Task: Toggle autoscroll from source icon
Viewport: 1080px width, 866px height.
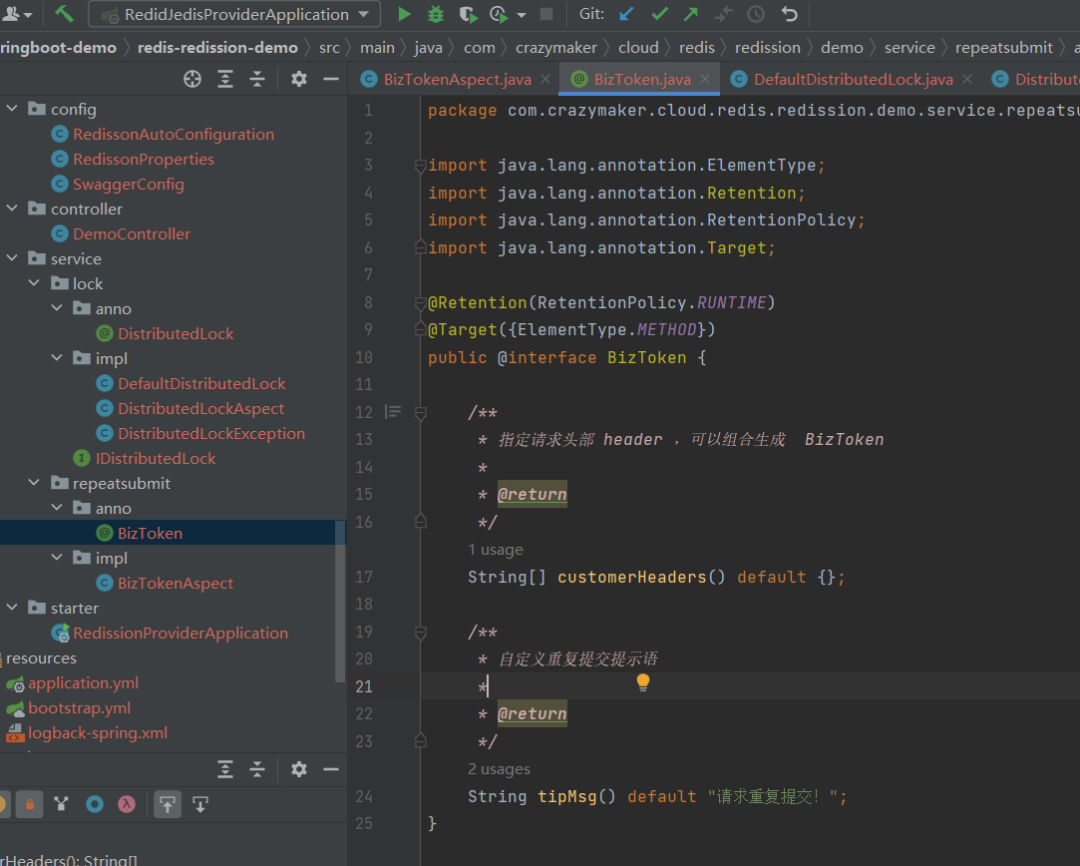Action: point(200,804)
